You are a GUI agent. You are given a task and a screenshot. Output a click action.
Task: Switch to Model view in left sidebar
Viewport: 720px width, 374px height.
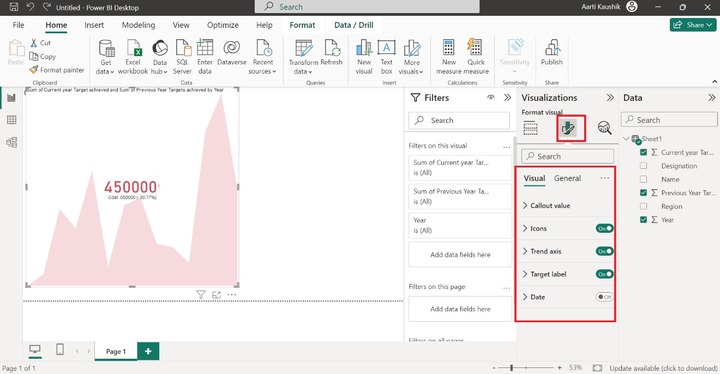pyautogui.click(x=11, y=142)
